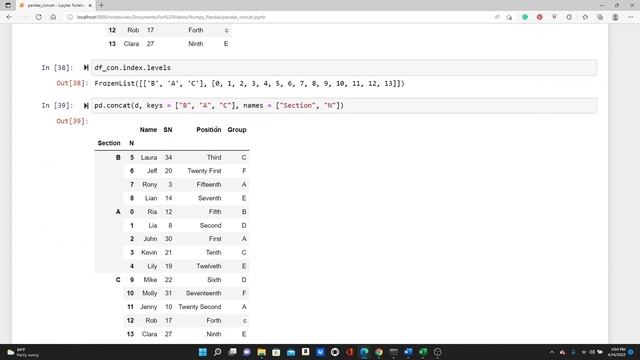Click the Out[38] output prompt
Screen dimensions: 640x360
tap(72, 83)
